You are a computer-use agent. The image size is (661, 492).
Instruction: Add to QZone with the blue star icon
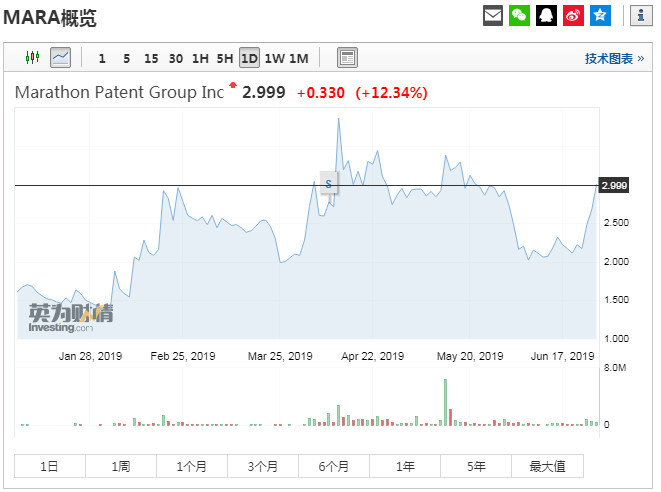pyautogui.click(x=600, y=16)
